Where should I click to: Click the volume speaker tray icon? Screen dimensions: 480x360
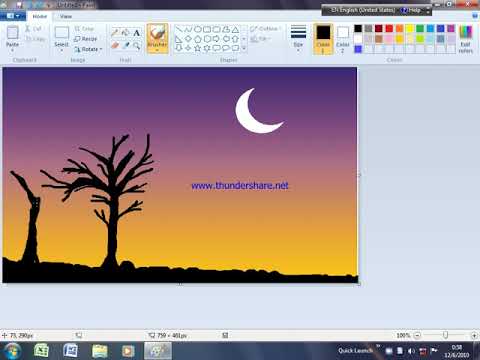412,351
